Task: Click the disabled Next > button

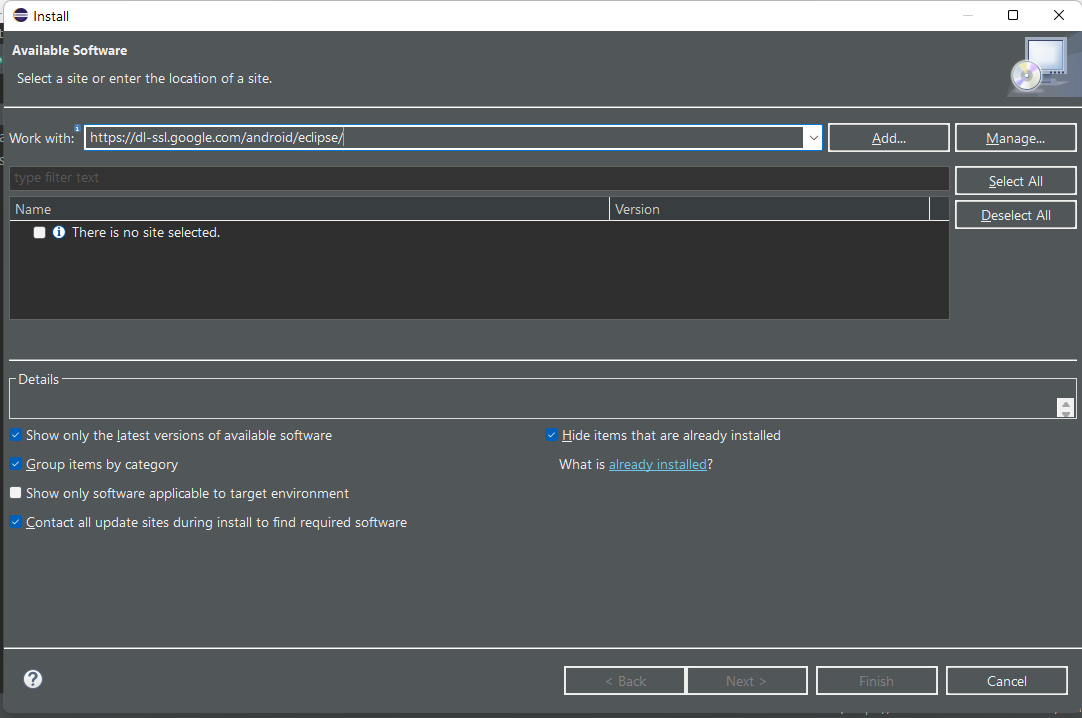Action: pyautogui.click(x=747, y=681)
